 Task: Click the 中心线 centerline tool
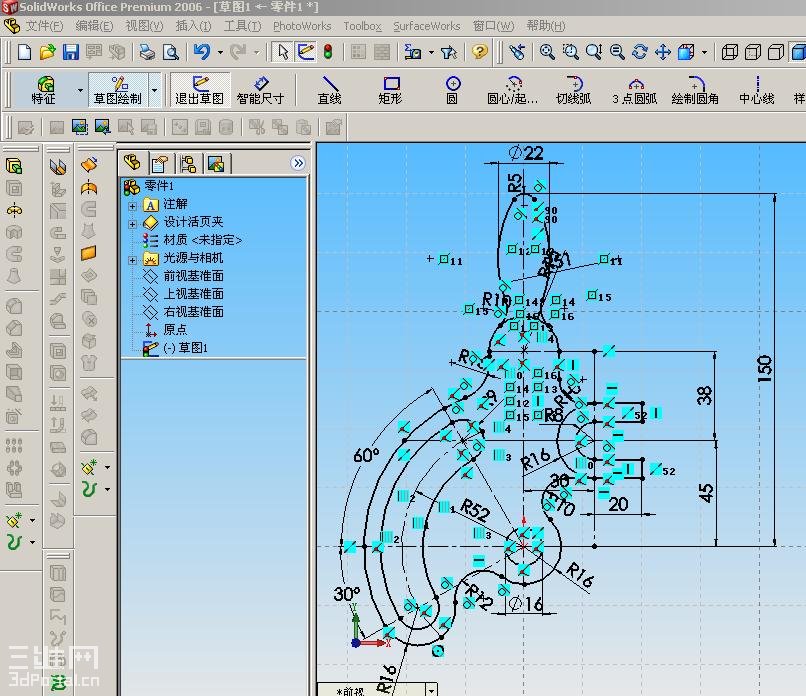(x=756, y=90)
